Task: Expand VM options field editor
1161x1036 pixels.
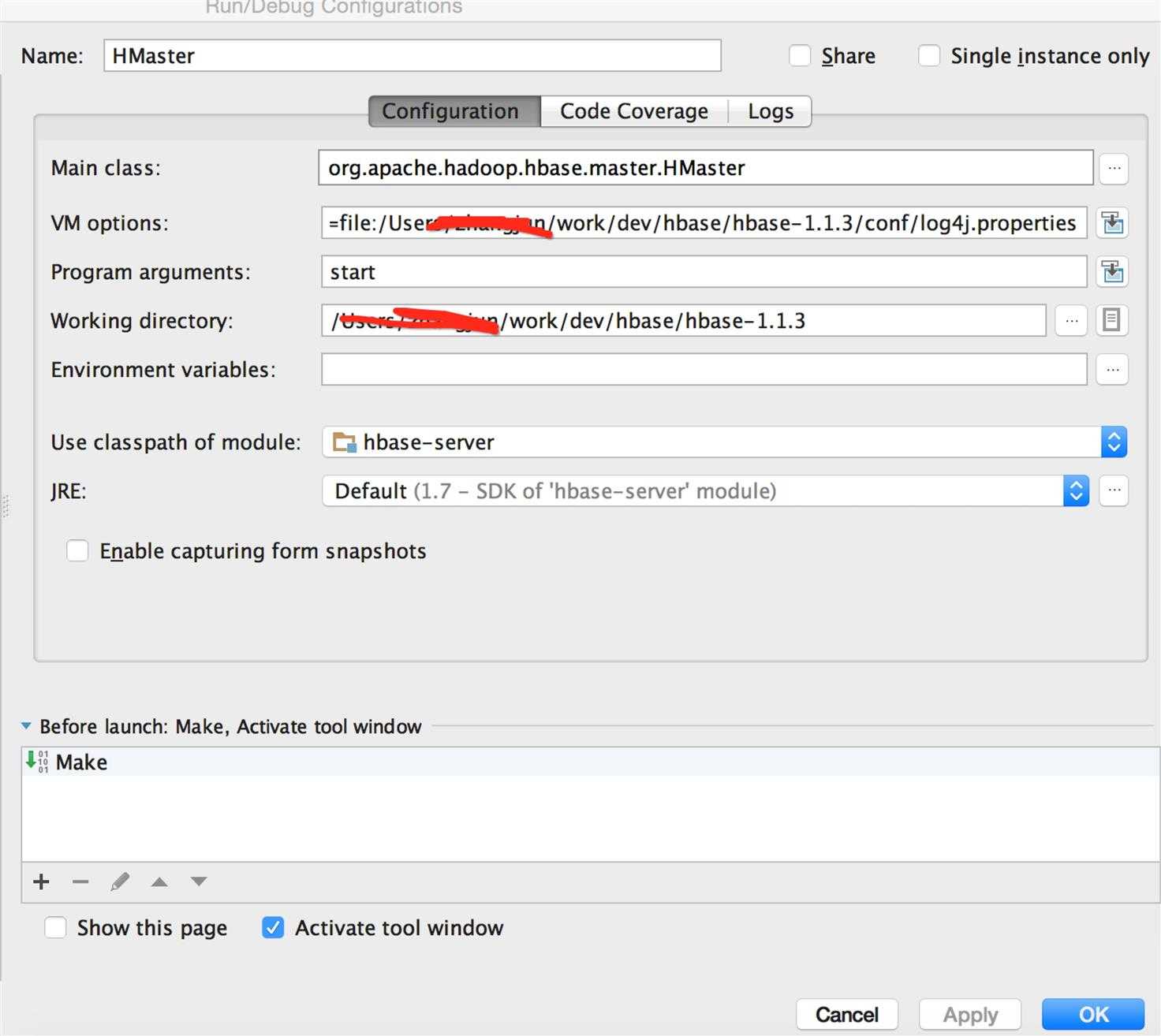Action: (1112, 223)
